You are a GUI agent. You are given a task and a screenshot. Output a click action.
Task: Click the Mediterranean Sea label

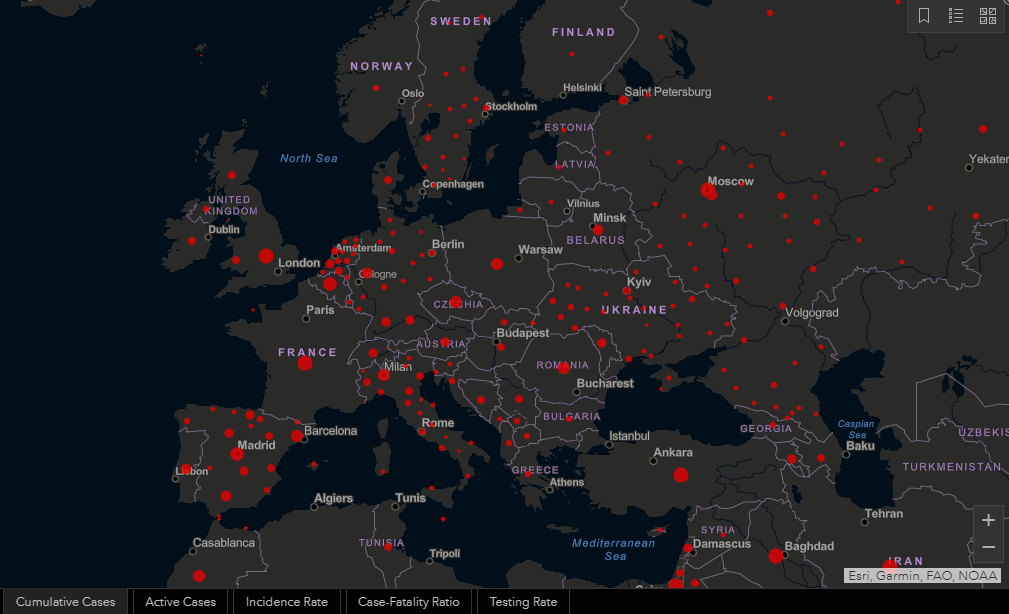tap(613, 550)
